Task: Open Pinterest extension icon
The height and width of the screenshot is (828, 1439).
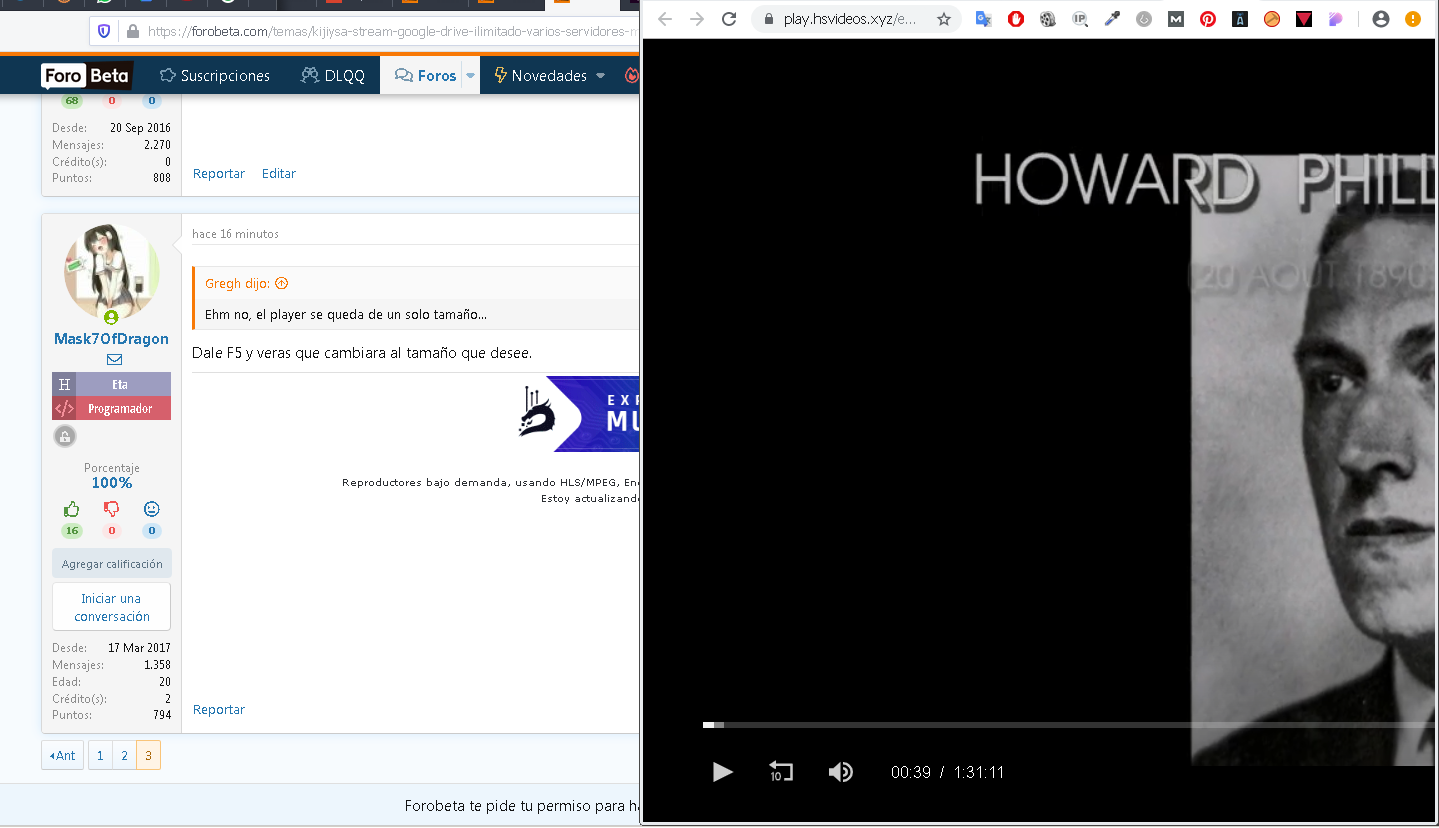Action: 1208,19
